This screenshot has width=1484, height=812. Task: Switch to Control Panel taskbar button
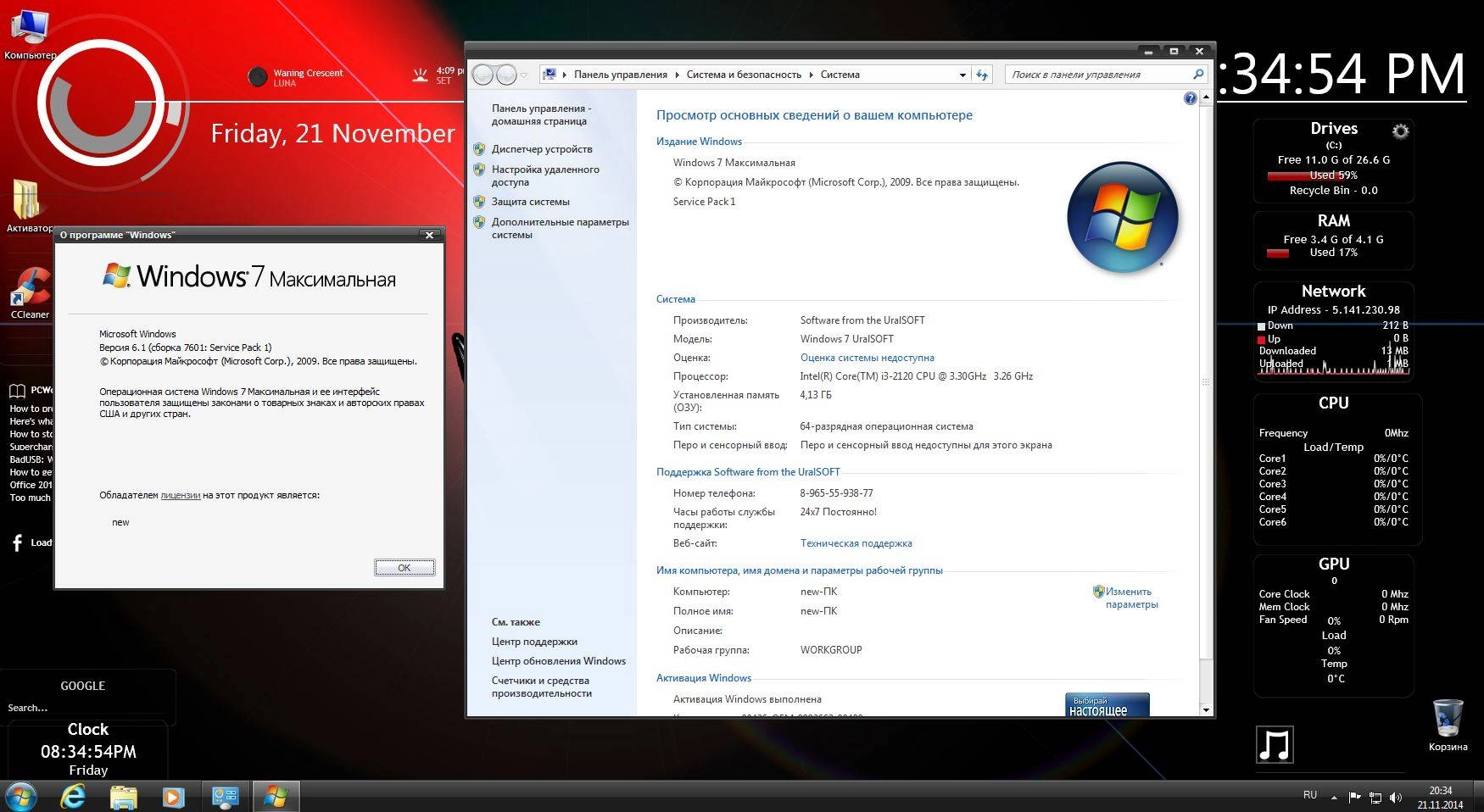[226, 797]
